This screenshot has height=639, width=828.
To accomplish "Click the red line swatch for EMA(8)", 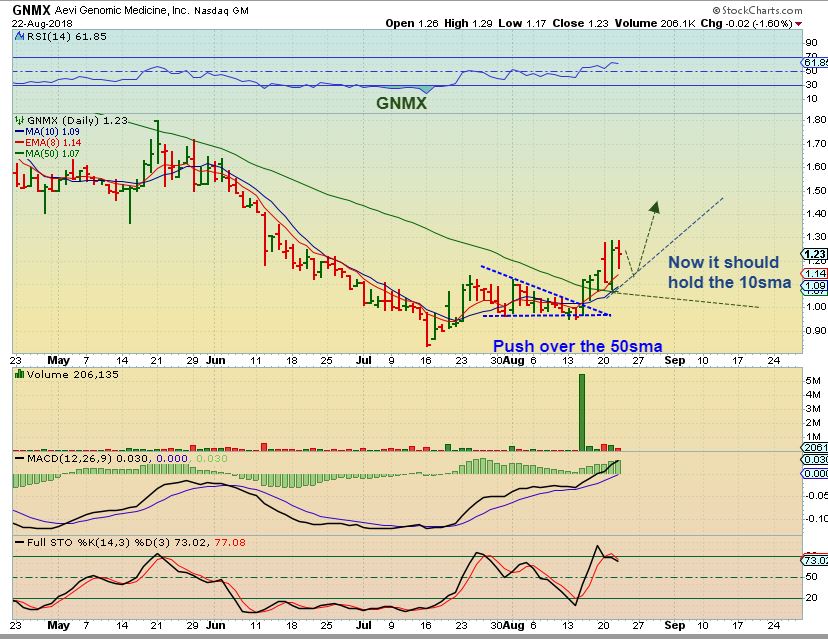I will coord(20,143).
